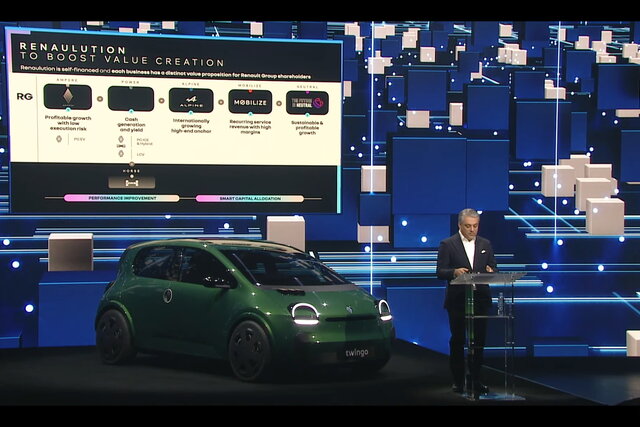Click the 'PC/EV' label

(80, 140)
